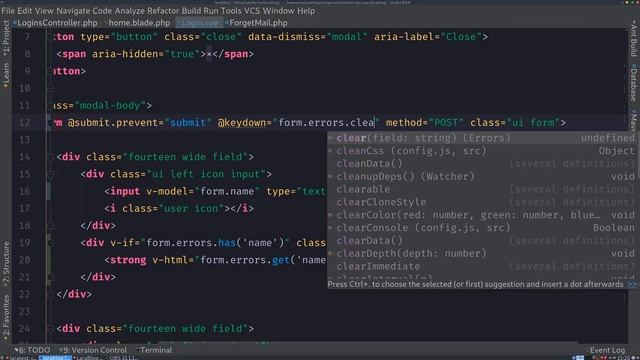Viewport: 640px width, 360px height.
Task: Collapse the code block at line 19
Action: click(x=50, y=243)
